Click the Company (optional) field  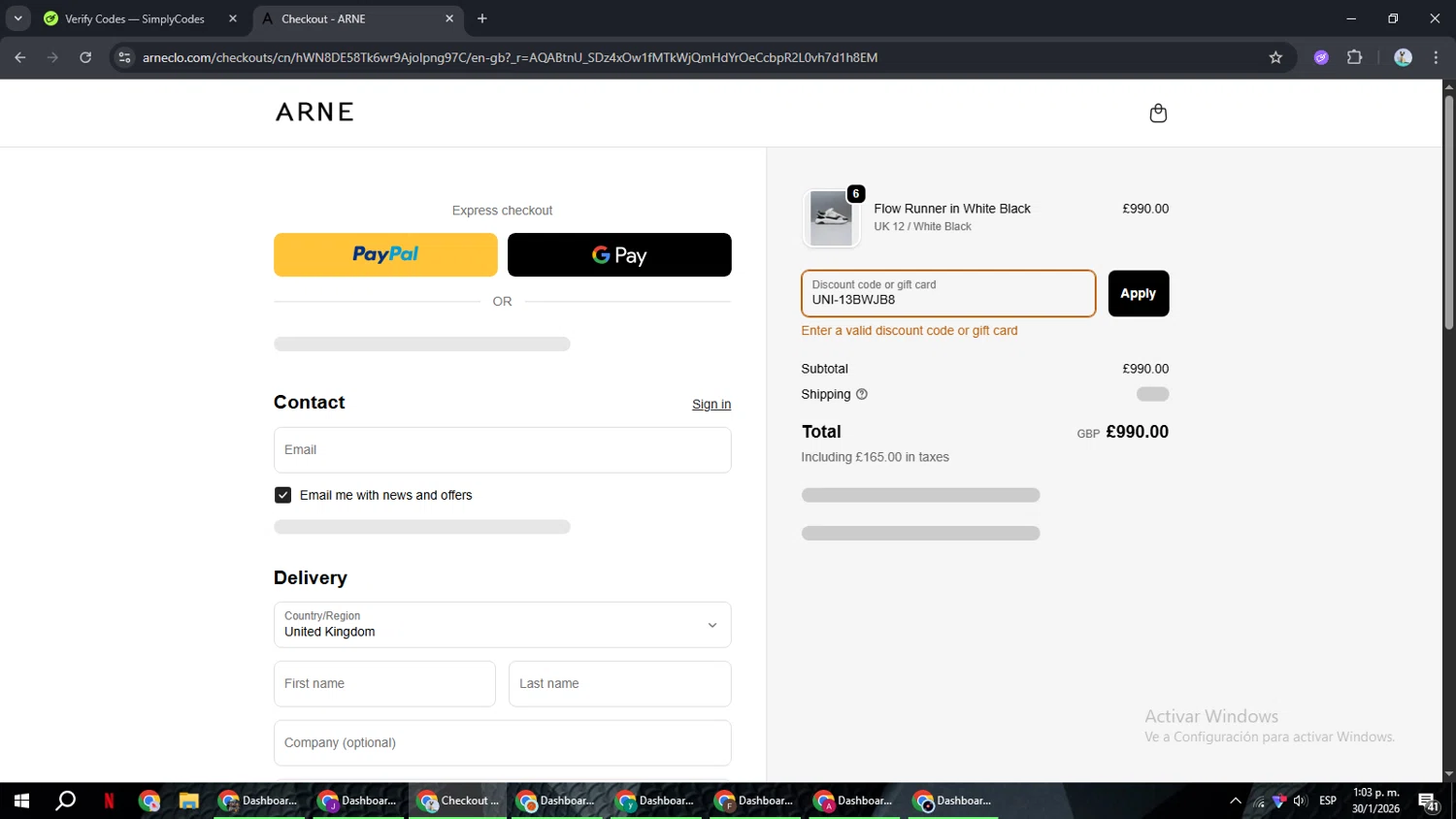click(502, 743)
